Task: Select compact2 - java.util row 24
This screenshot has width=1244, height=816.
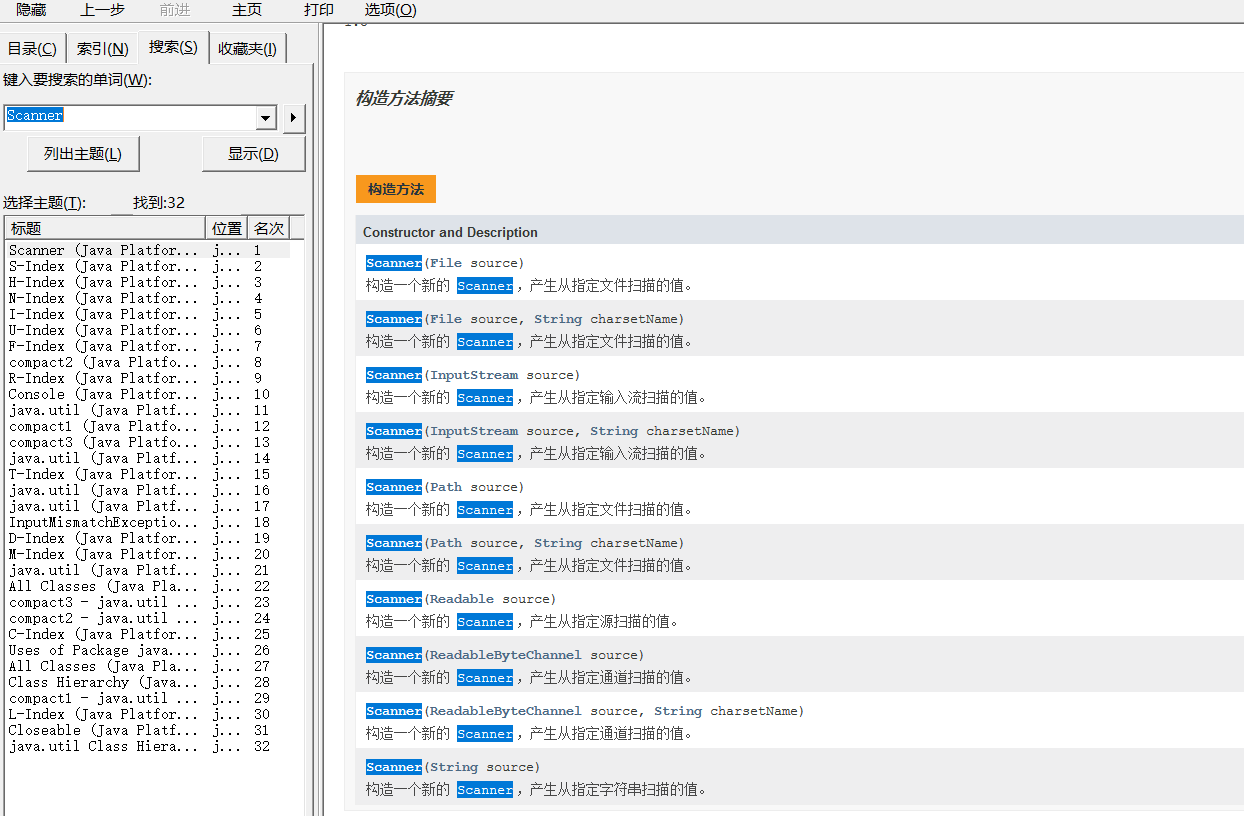Action: coord(148,618)
